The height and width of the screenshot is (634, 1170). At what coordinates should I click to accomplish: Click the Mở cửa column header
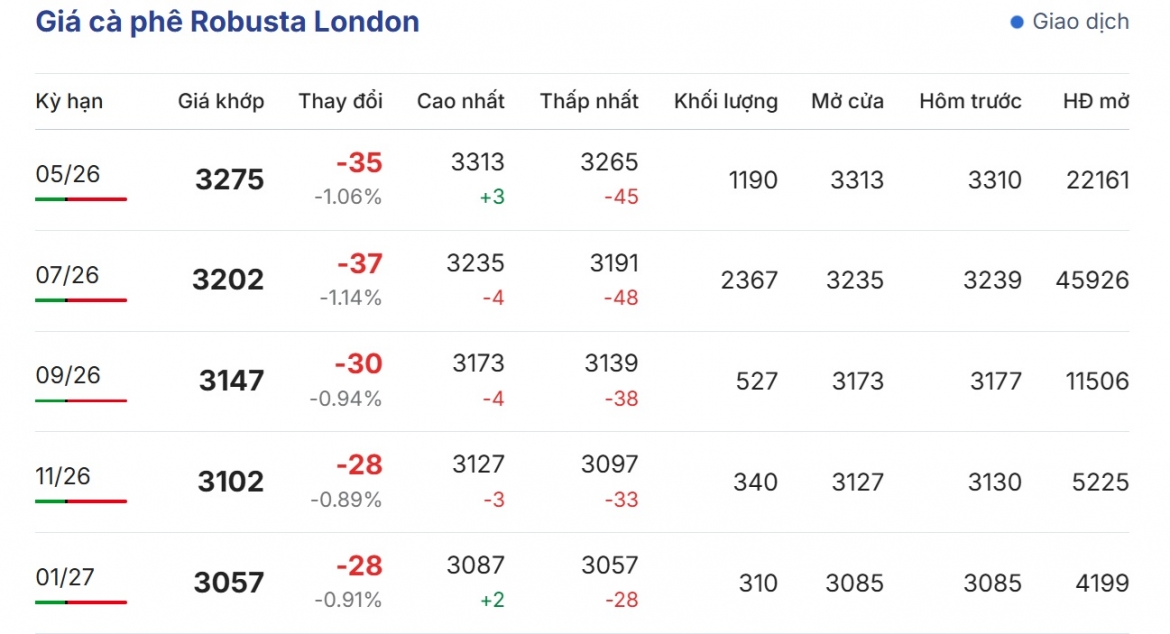tap(848, 101)
